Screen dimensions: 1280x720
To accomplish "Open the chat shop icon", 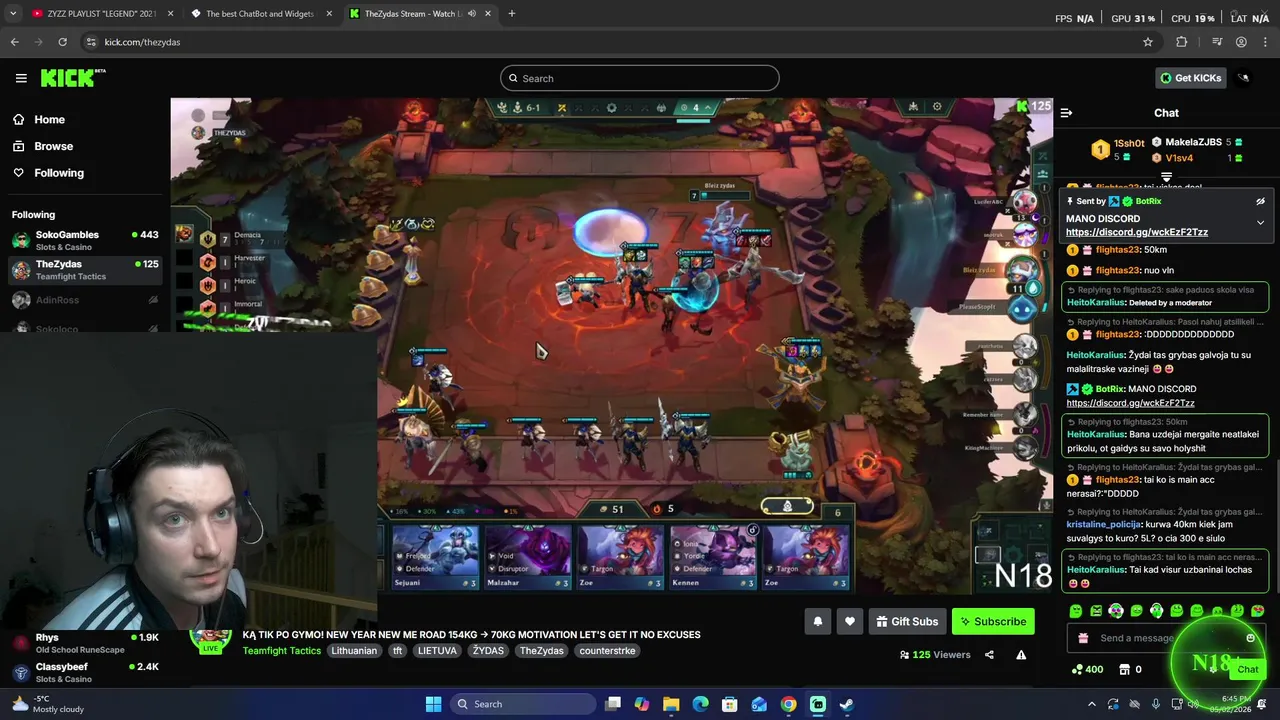I will pyautogui.click(x=1124, y=669).
